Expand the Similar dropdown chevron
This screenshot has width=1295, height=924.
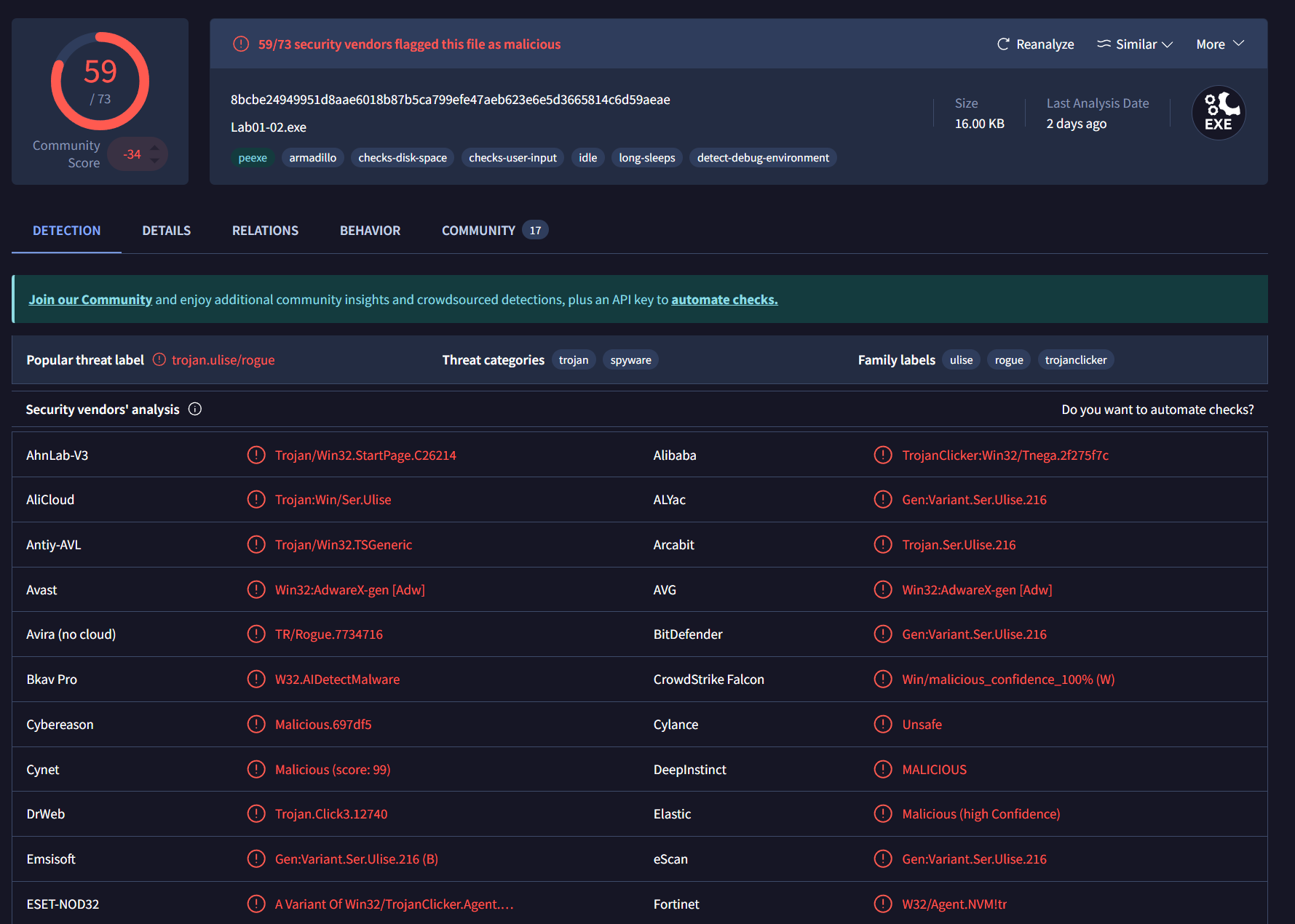(1168, 44)
